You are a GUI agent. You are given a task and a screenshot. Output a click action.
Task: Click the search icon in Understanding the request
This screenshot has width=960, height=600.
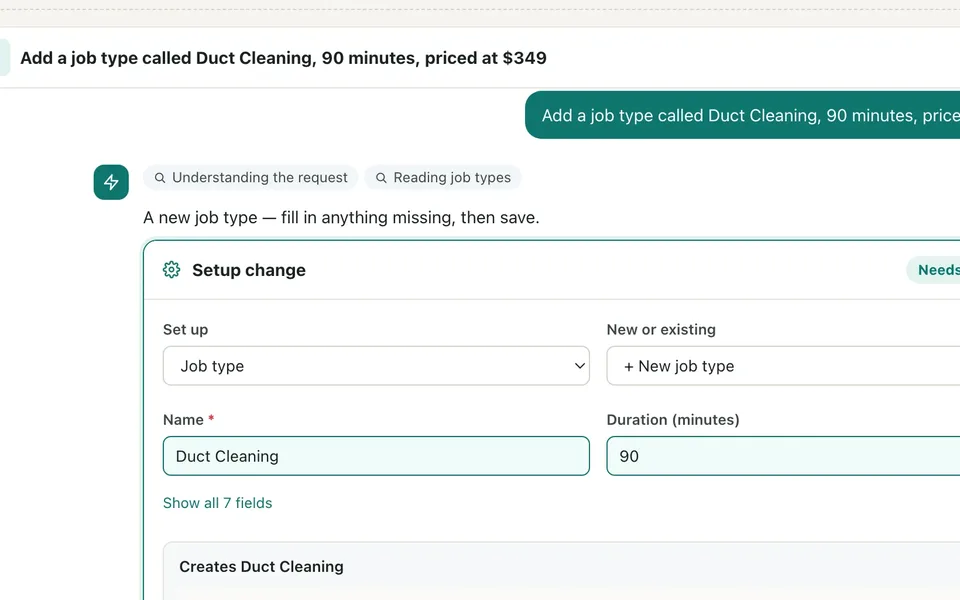pos(160,178)
